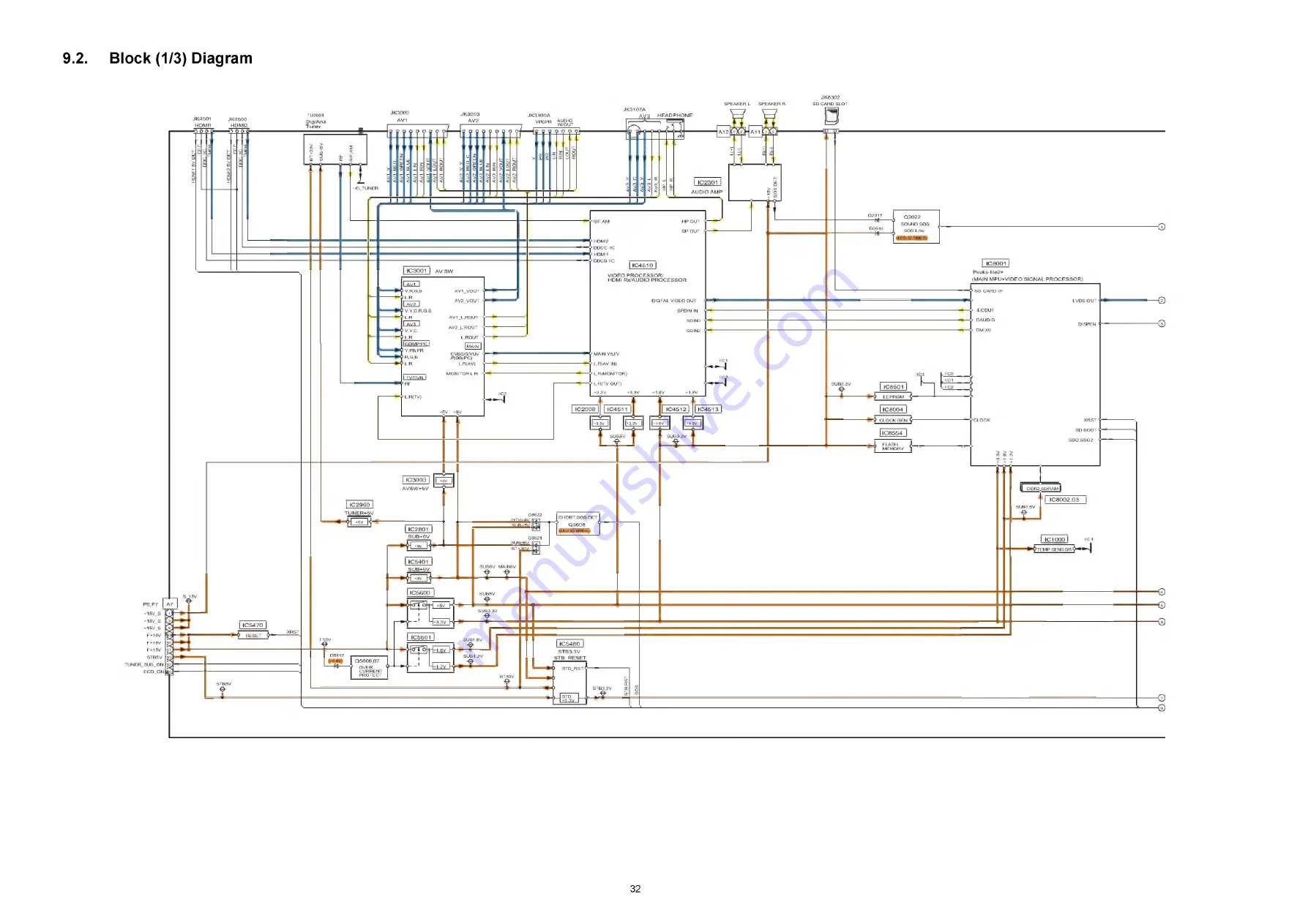Click the IC8001 label
Viewport: 1308px width, 924px height.
point(995,263)
